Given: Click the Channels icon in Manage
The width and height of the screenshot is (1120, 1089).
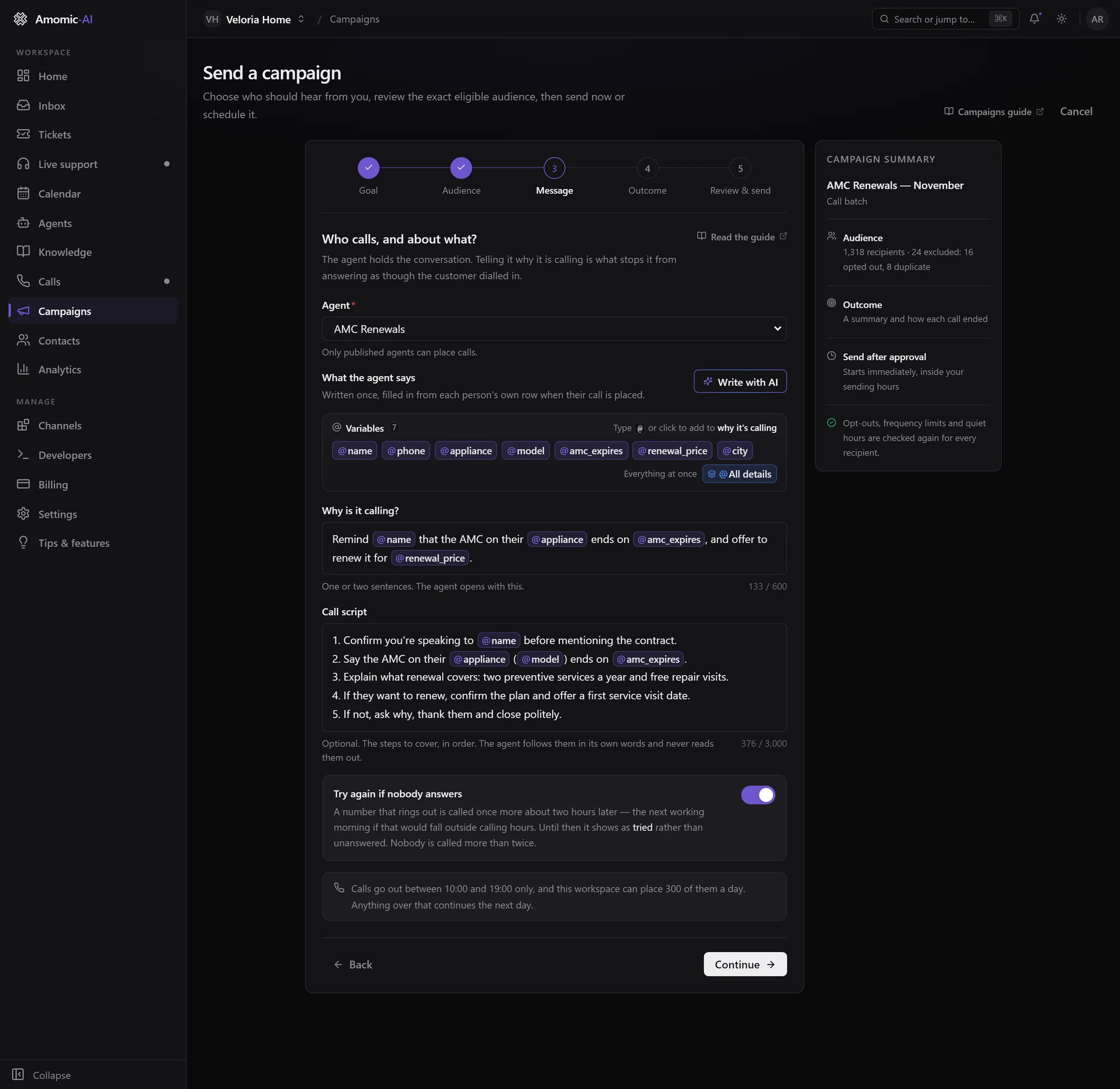Looking at the screenshot, I should [x=23, y=426].
